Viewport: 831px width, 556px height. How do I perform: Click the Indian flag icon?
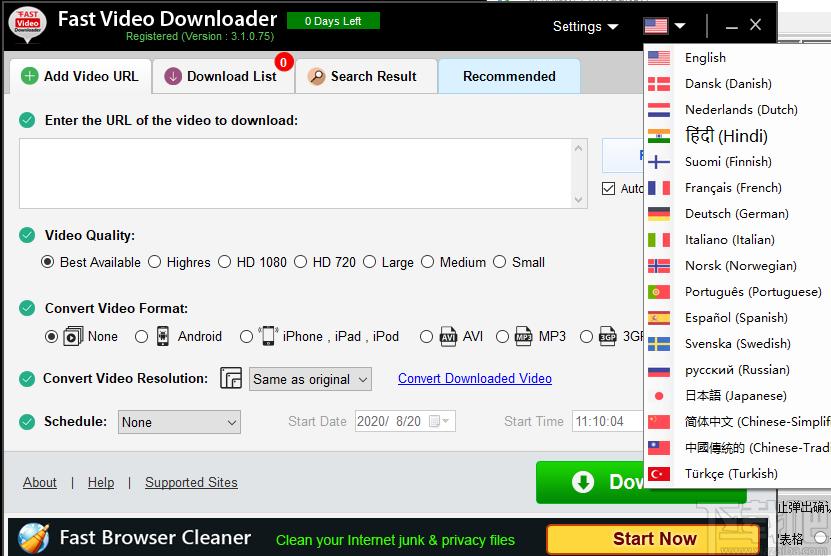[x=659, y=136]
